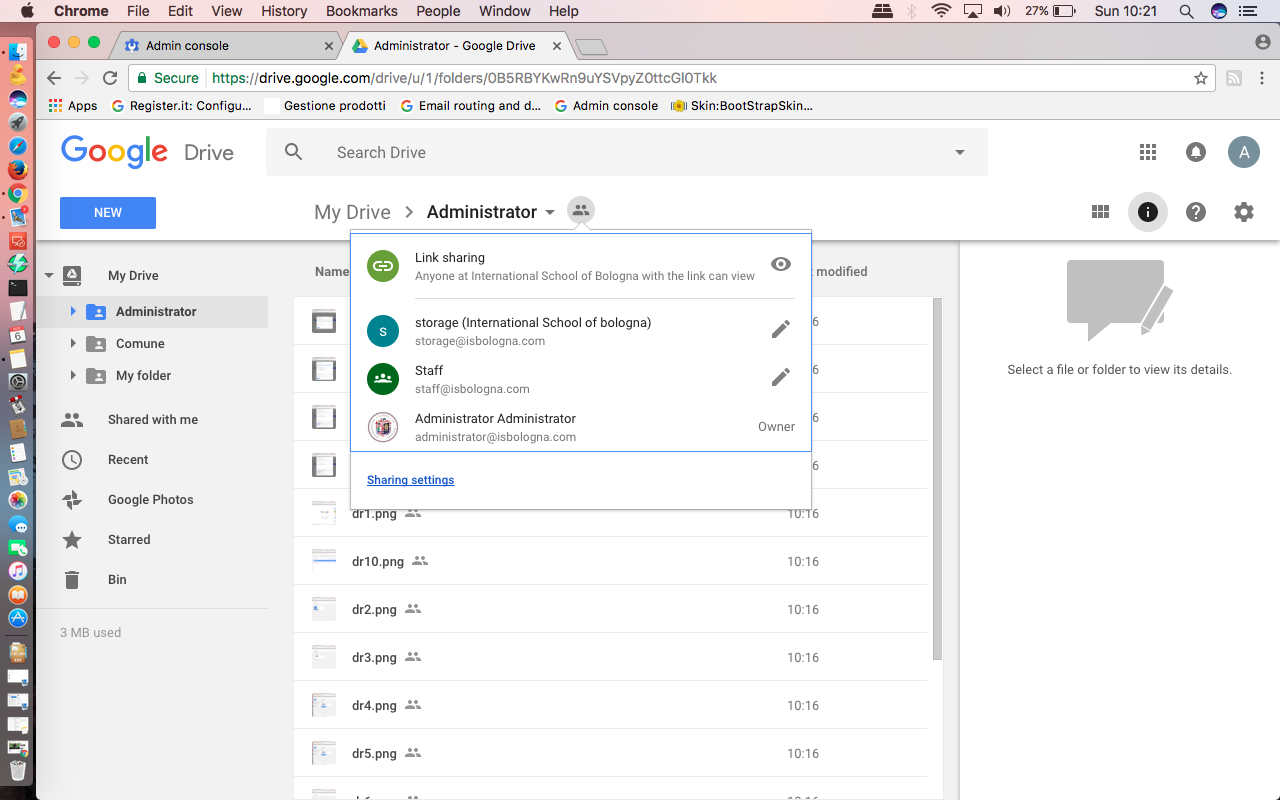
Task: Select dr4.png file row
Action: tap(610, 706)
